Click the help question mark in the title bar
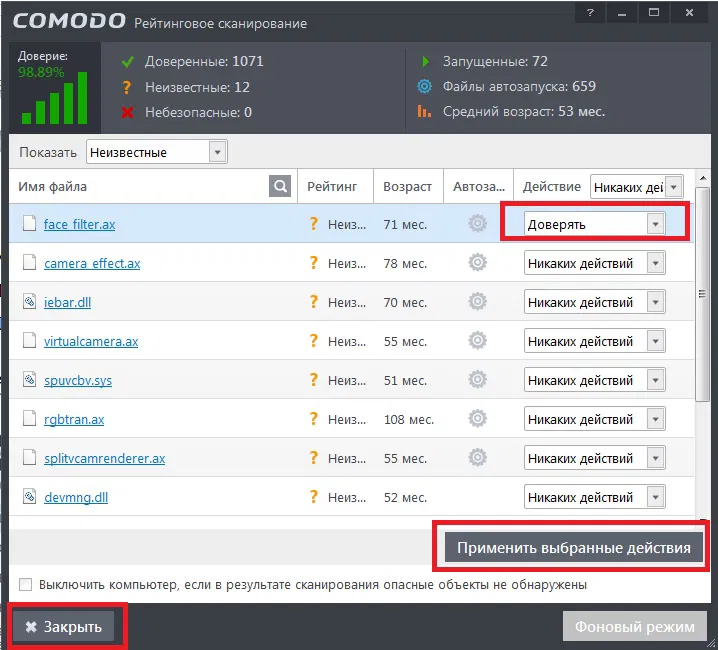The height and width of the screenshot is (650, 718). click(590, 12)
